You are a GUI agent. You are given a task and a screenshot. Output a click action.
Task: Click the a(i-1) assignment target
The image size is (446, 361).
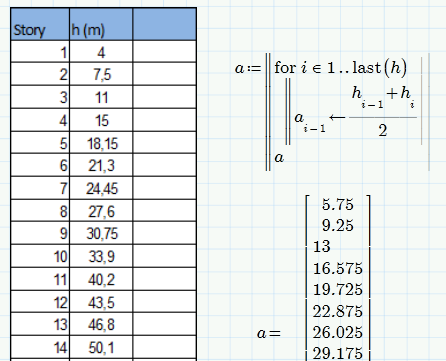pyautogui.click(x=310, y=122)
